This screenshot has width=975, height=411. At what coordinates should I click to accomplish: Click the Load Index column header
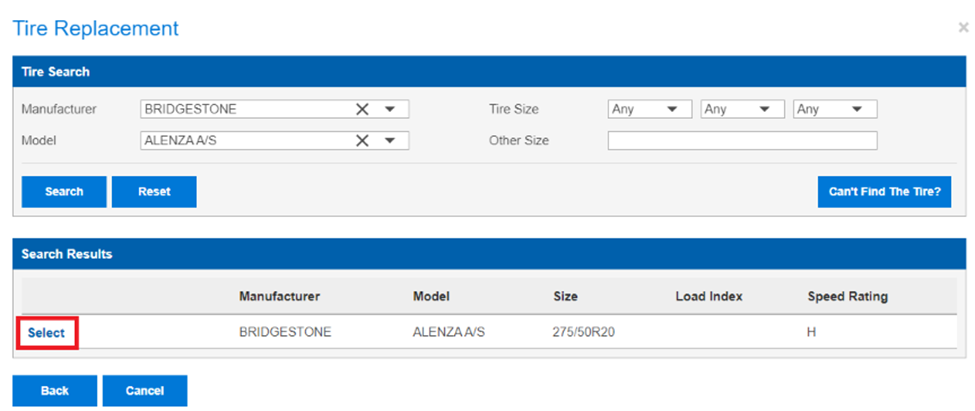[x=709, y=297]
